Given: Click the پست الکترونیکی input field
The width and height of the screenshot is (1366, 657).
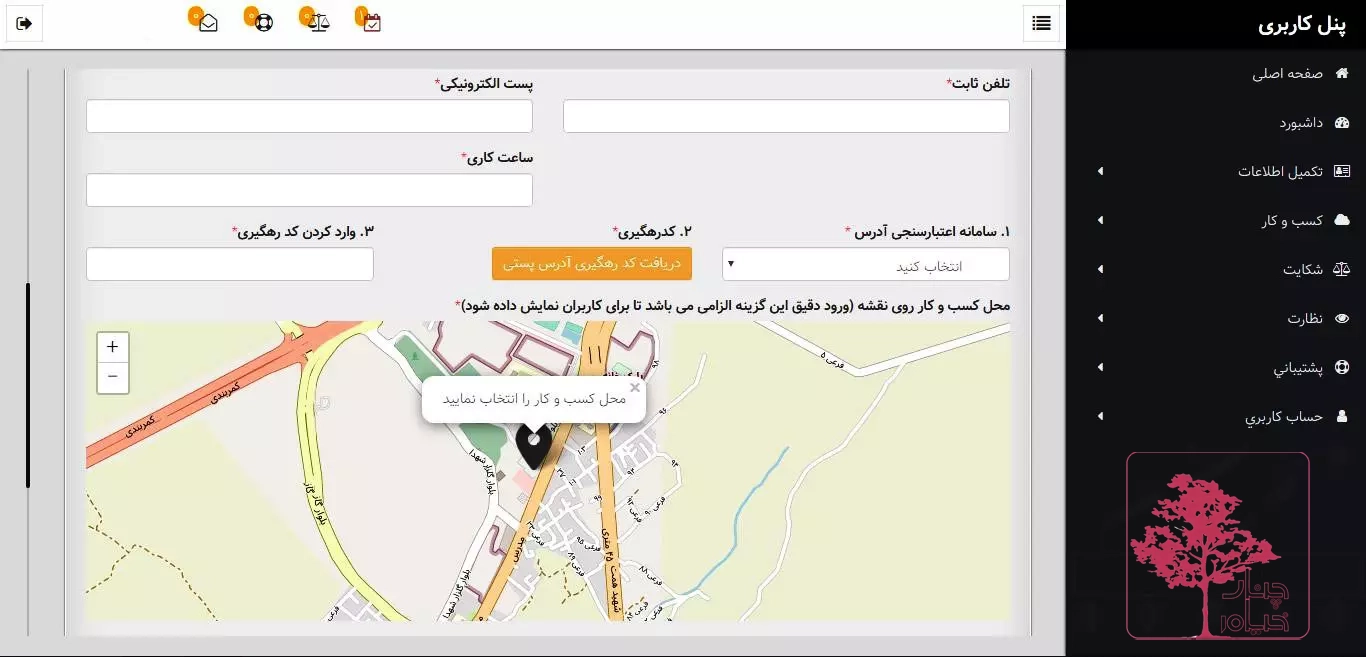Looking at the screenshot, I should pyautogui.click(x=309, y=116).
